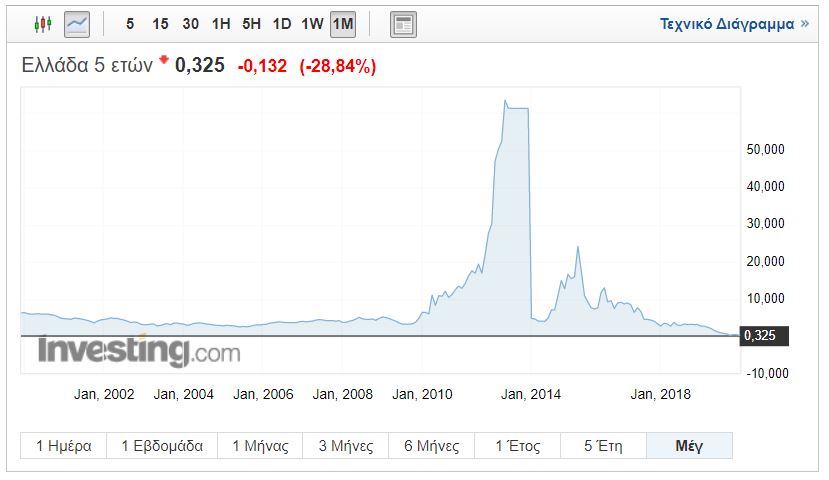Choose the 30 minute interval
Screen dimensions: 829x480
click(190, 24)
